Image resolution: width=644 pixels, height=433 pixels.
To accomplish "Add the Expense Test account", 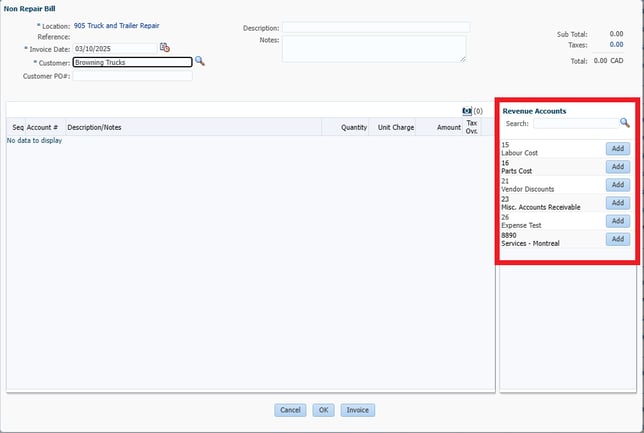I will point(617,221).
